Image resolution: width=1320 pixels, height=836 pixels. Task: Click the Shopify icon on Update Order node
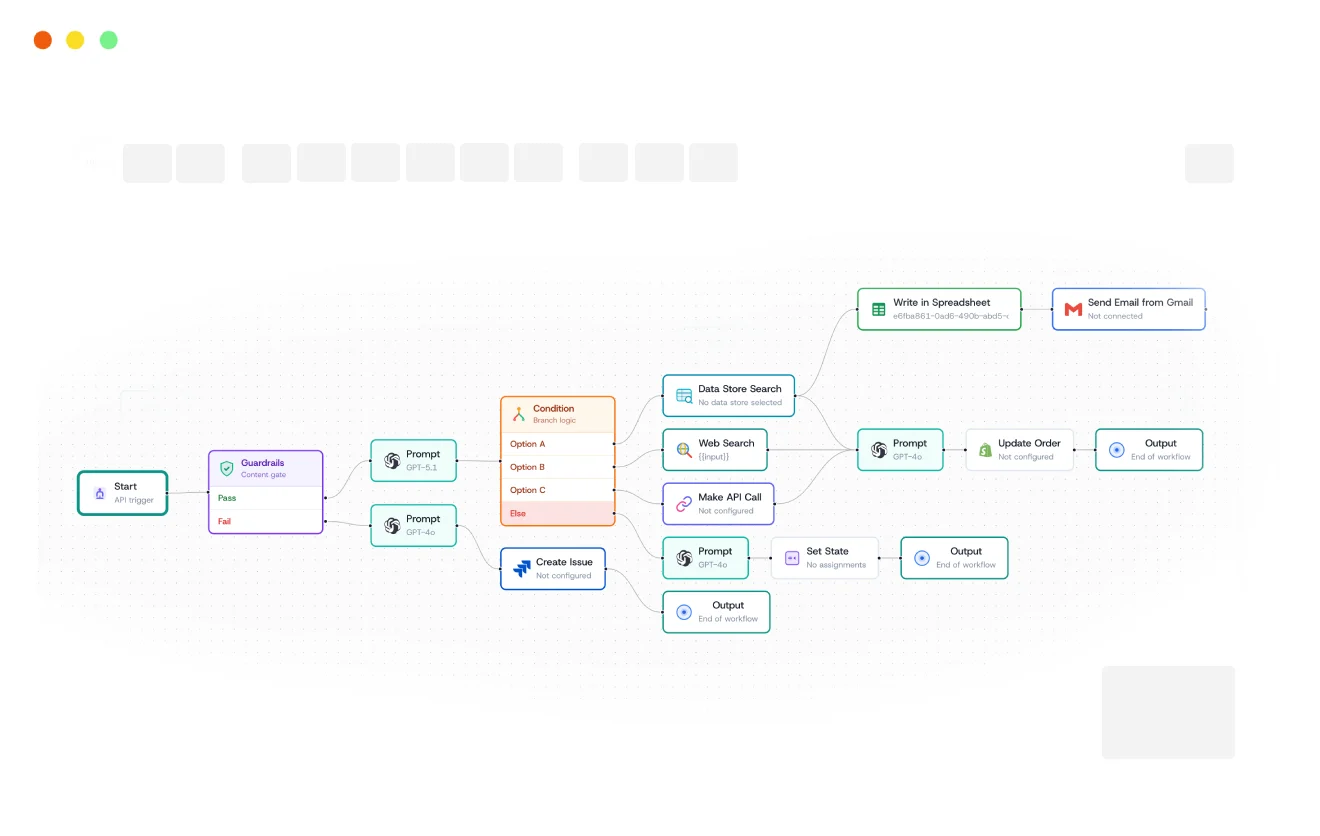coord(985,450)
